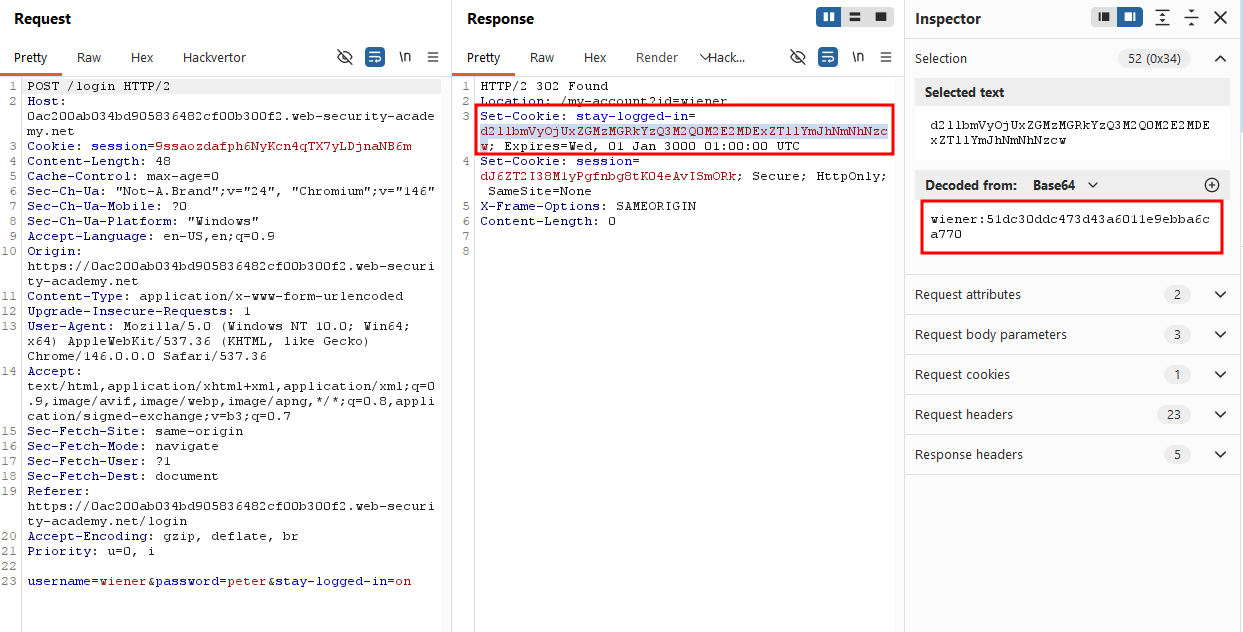Click the request body username=wiener&password=peter line
The height and width of the screenshot is (632, 1243).
pos(219,581)
